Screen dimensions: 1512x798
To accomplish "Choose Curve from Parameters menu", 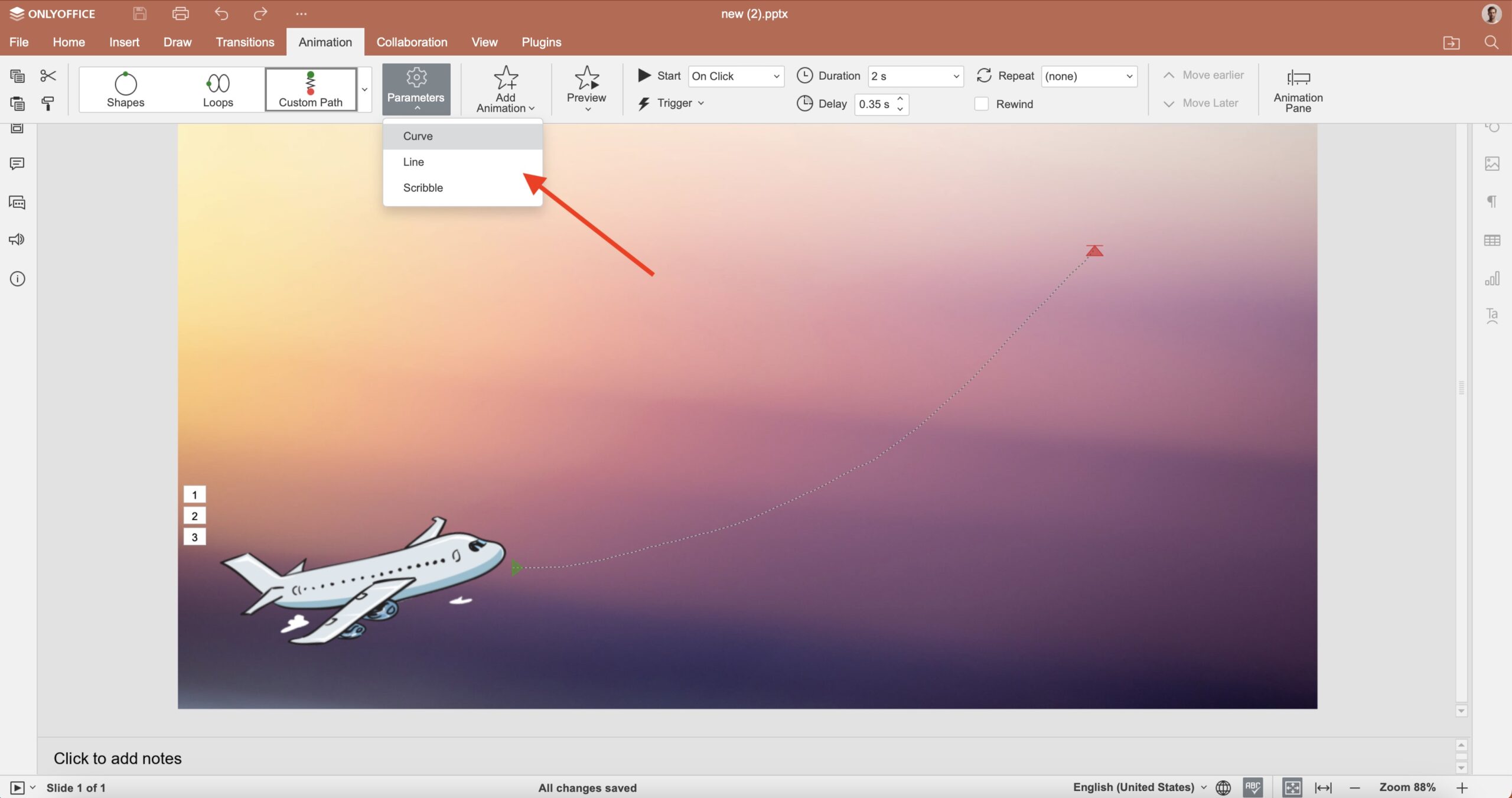I will (462, 136).
